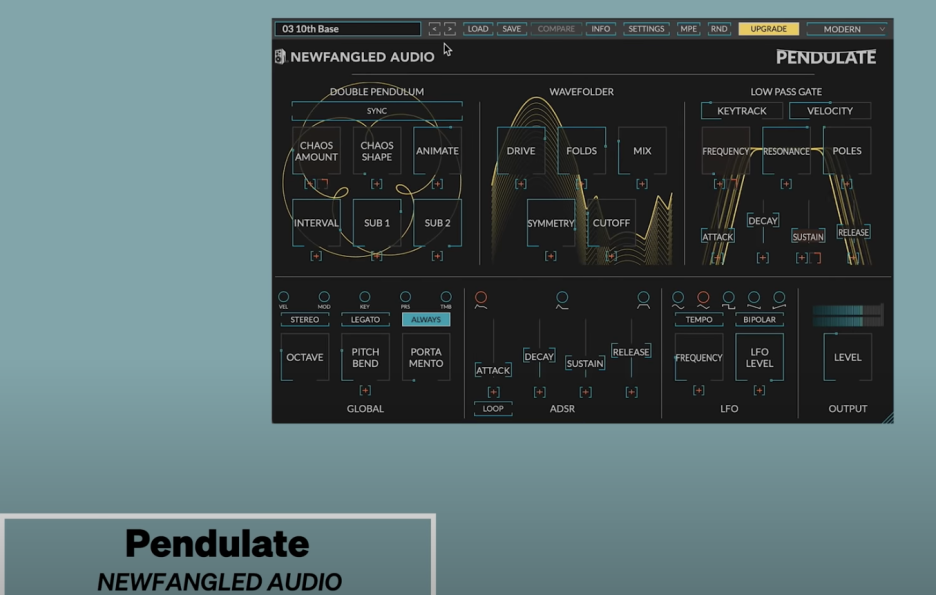Toggle KEYTRACK on the Low Pass Gate
Viewport: 936px width, 595px height.
pyautogui.click(x=741, y=110)
